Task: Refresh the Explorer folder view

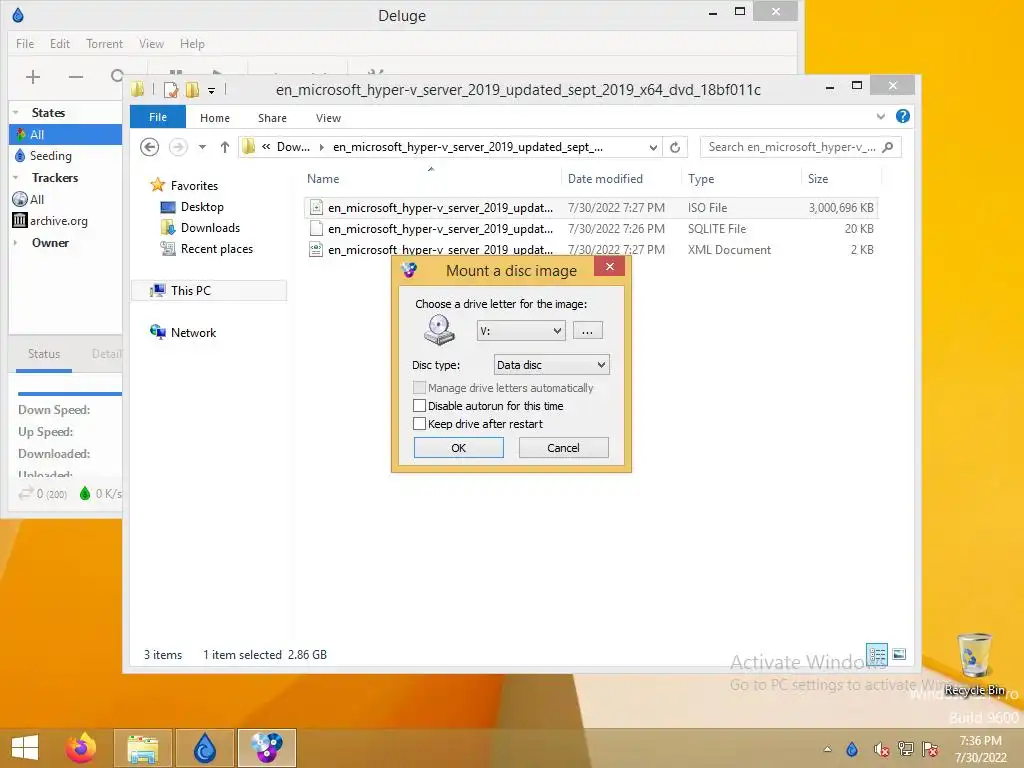Action: [x=675, y=148]
